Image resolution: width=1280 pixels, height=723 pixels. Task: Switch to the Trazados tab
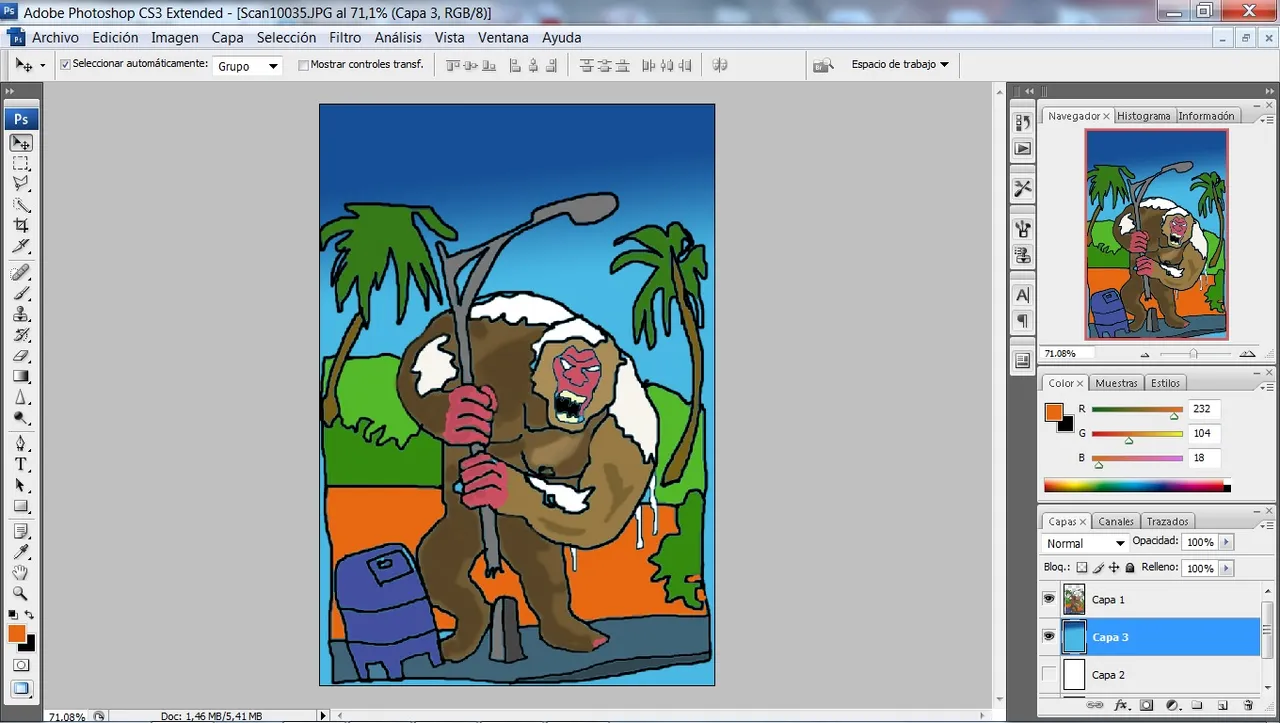(x=1167, y=521)
